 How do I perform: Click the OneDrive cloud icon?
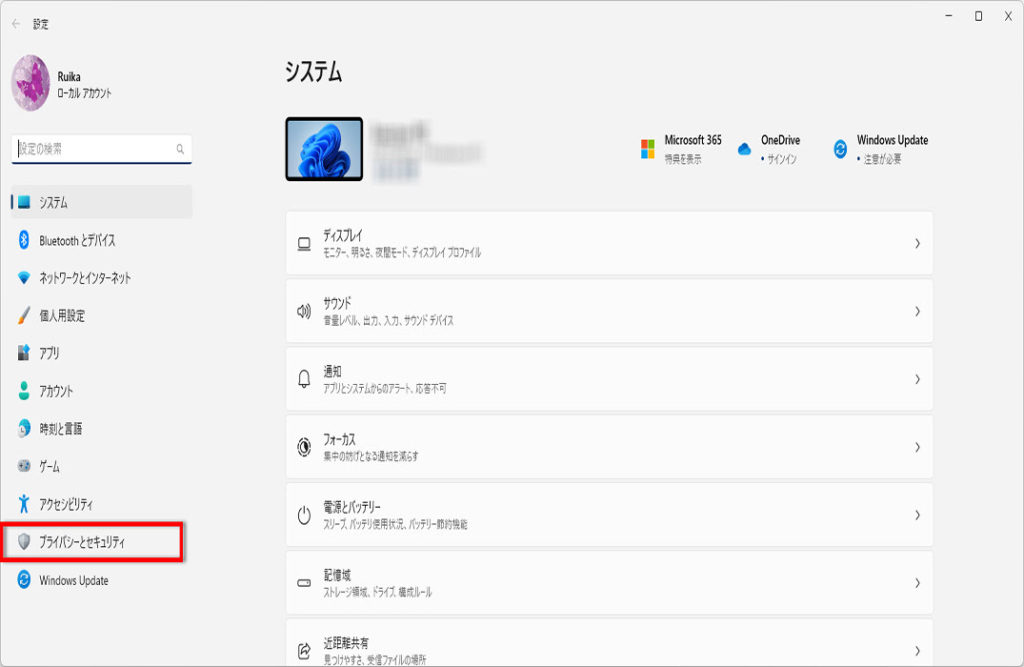[x=744, y=149]
